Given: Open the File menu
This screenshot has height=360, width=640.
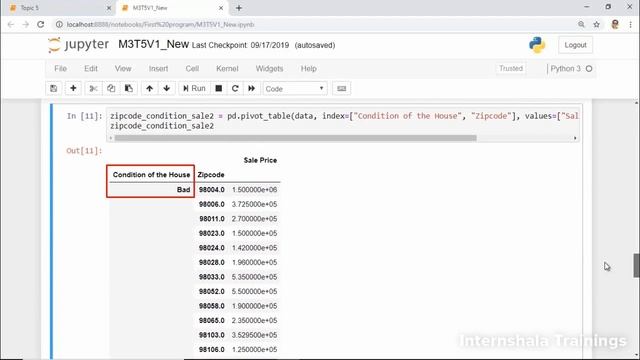Looking at the screenshot, I should tap(60, 69).
